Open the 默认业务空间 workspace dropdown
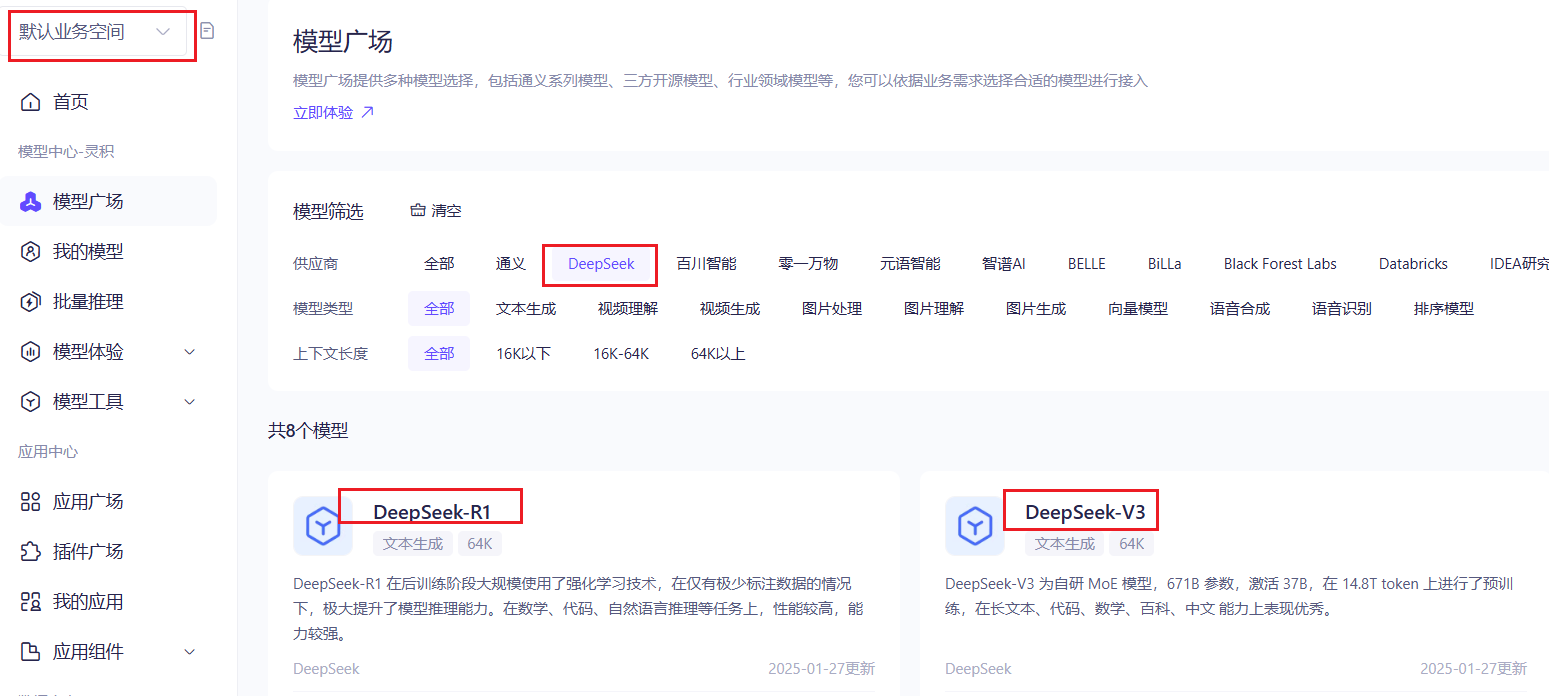The width and height of the screenshot is (1549, 696). pyautogui.click(x=97, y=32)
